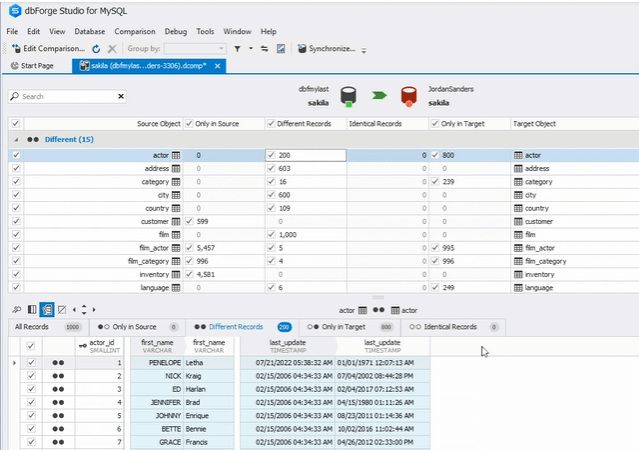The image size is (639, 450).
Task: Toggle the Only in Target header checkbox
Action: 435,123
